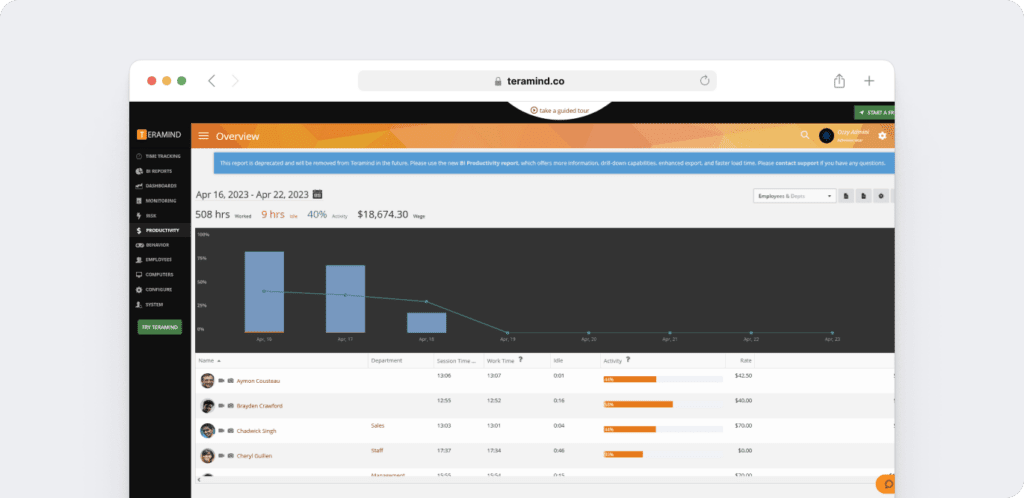The width and height of the screenshot is (1024, 498).
Task: Go back with browser back arrow
Action: pos(211,81)
